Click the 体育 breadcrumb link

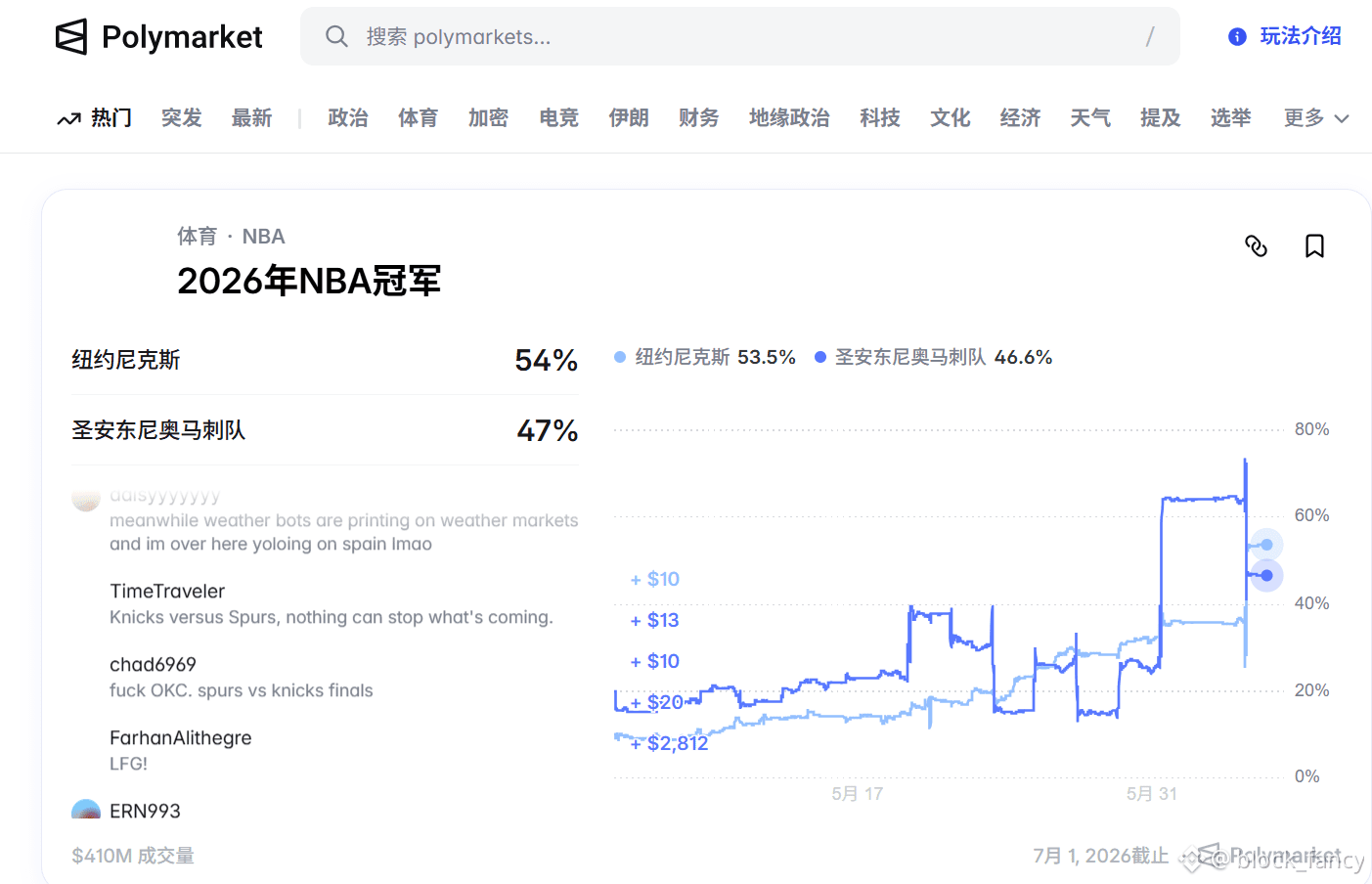point(197,237)
